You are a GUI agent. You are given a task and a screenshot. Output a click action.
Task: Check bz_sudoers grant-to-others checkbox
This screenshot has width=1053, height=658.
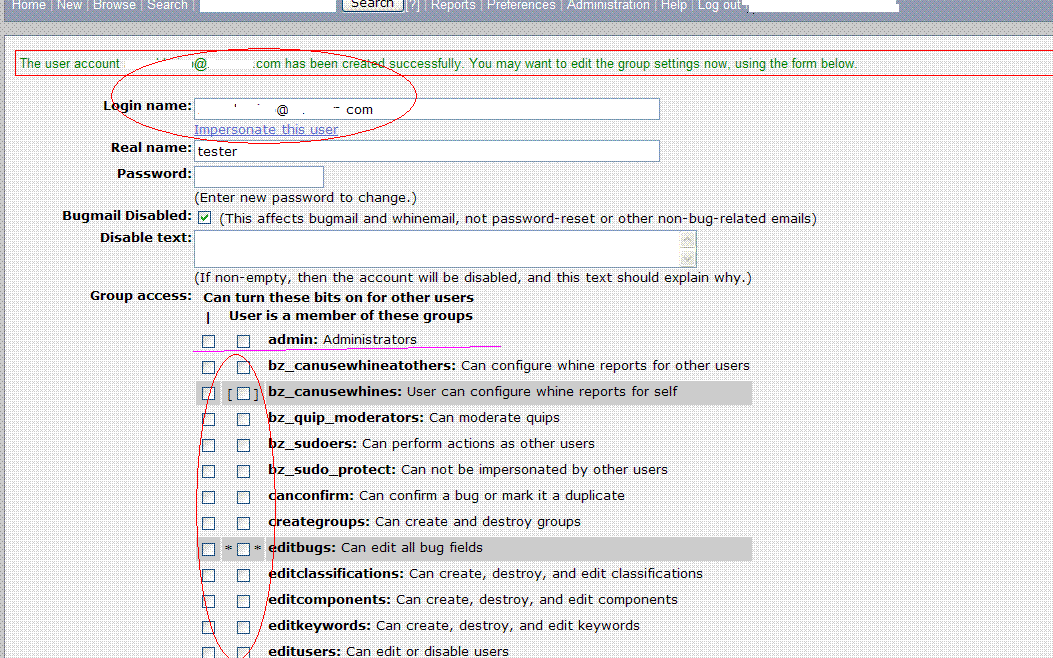pyautogui.click(x=208, y=445)
